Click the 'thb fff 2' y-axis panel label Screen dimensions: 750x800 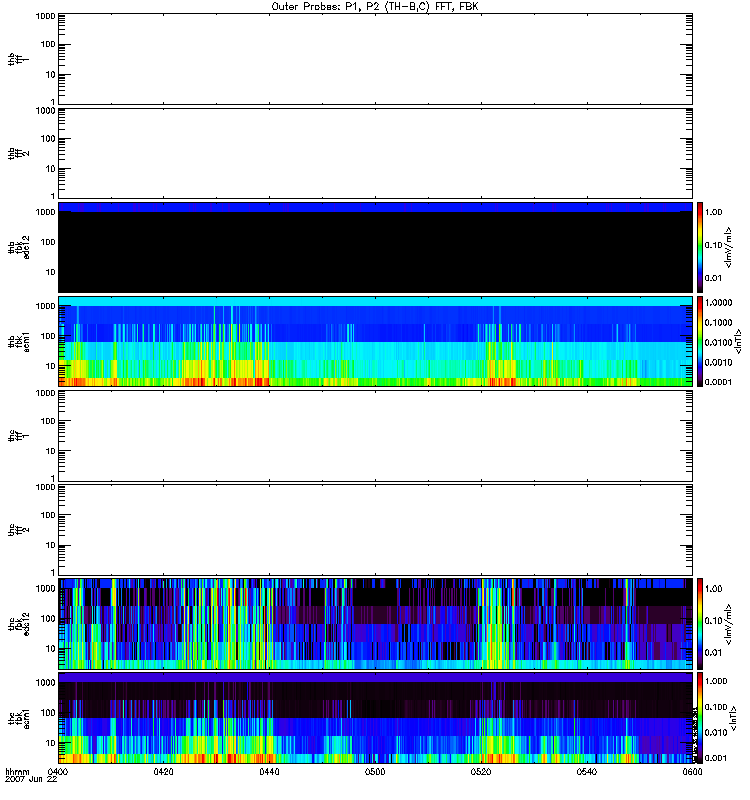pyautogui.click(x=18, y=154)
